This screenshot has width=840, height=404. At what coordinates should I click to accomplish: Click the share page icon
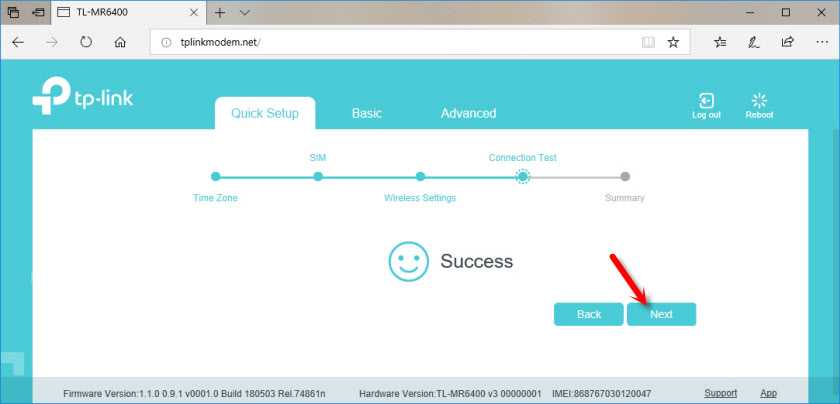(787, 43)
